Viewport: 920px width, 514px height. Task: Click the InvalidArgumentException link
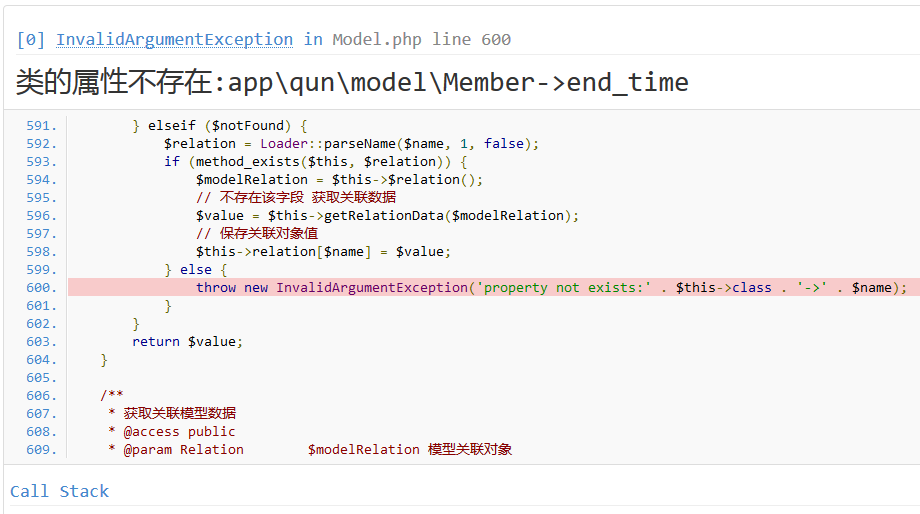[x=174, y=40]
